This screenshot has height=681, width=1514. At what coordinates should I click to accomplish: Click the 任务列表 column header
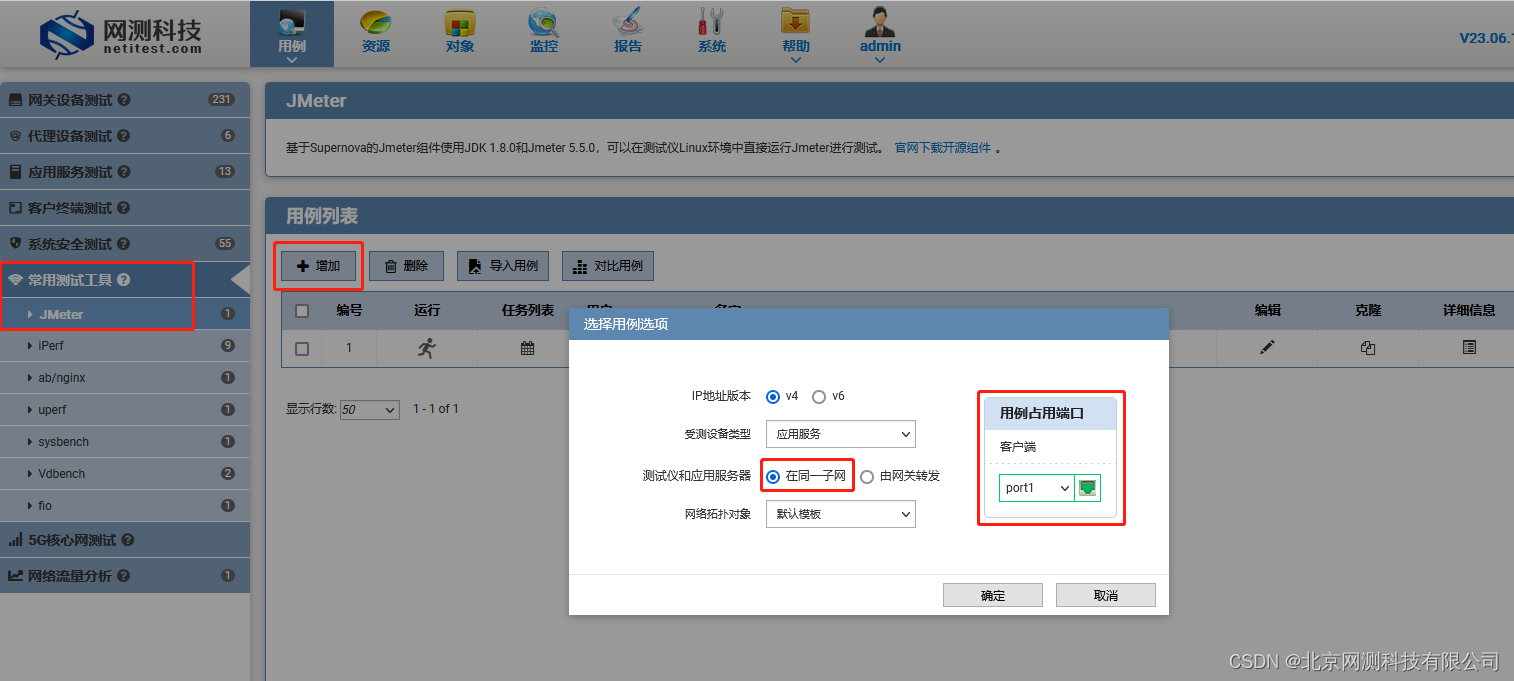click(528, 311)
